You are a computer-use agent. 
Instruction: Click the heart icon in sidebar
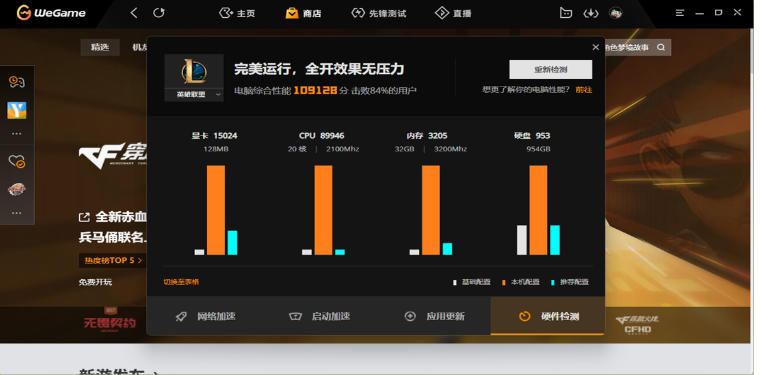[x=17, y=161]
